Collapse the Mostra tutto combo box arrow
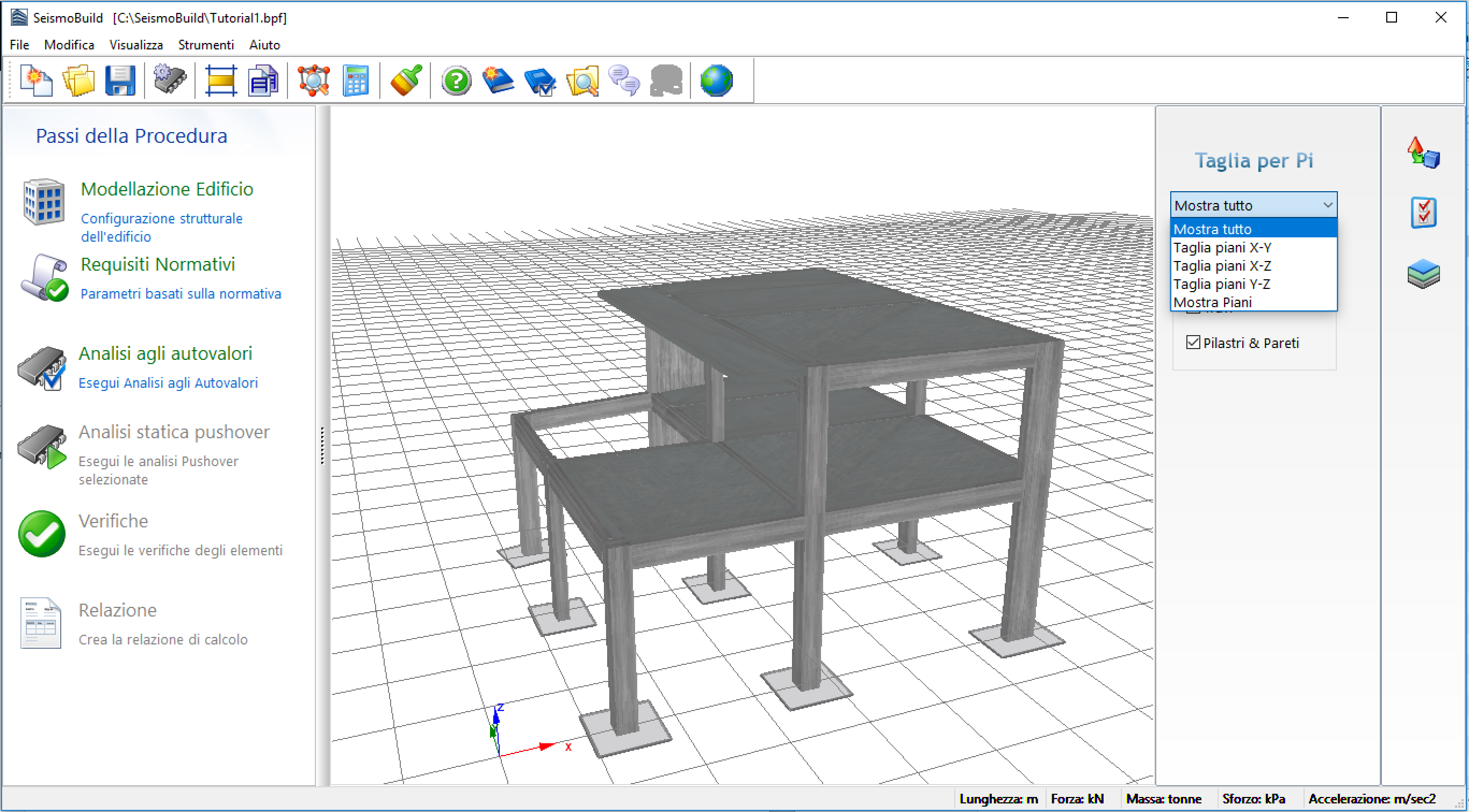 (x=1328, y=205)
